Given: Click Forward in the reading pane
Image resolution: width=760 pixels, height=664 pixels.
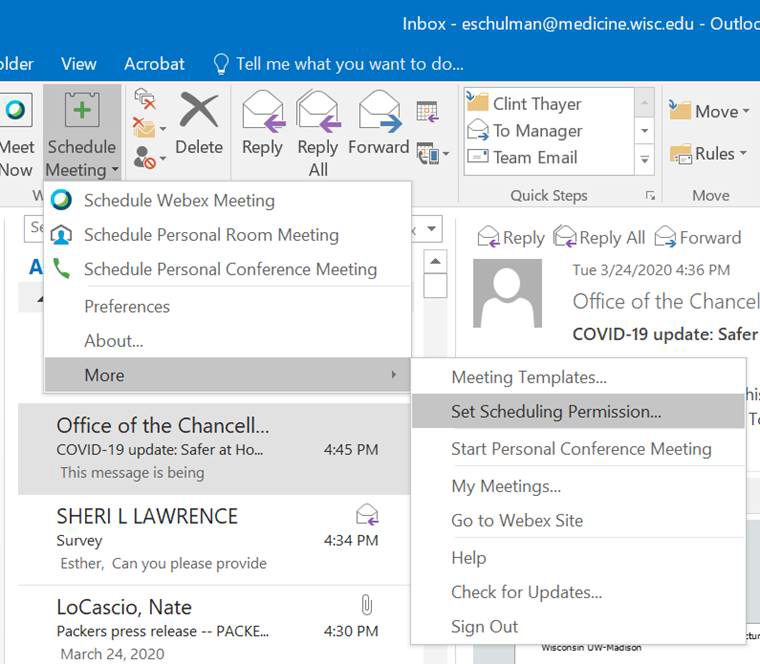Looking at the screenshot, I should tap(698, 237).
